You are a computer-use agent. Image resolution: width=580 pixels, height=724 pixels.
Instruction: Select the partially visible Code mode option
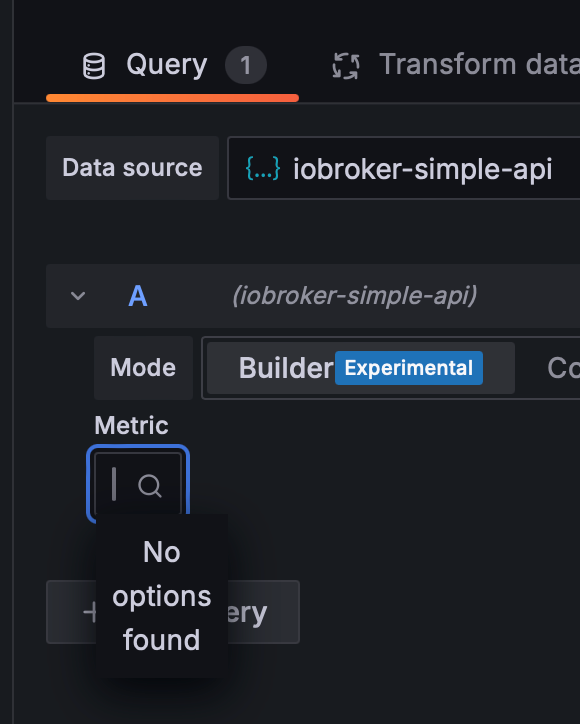pyautogui.click(x=562, y=368)
